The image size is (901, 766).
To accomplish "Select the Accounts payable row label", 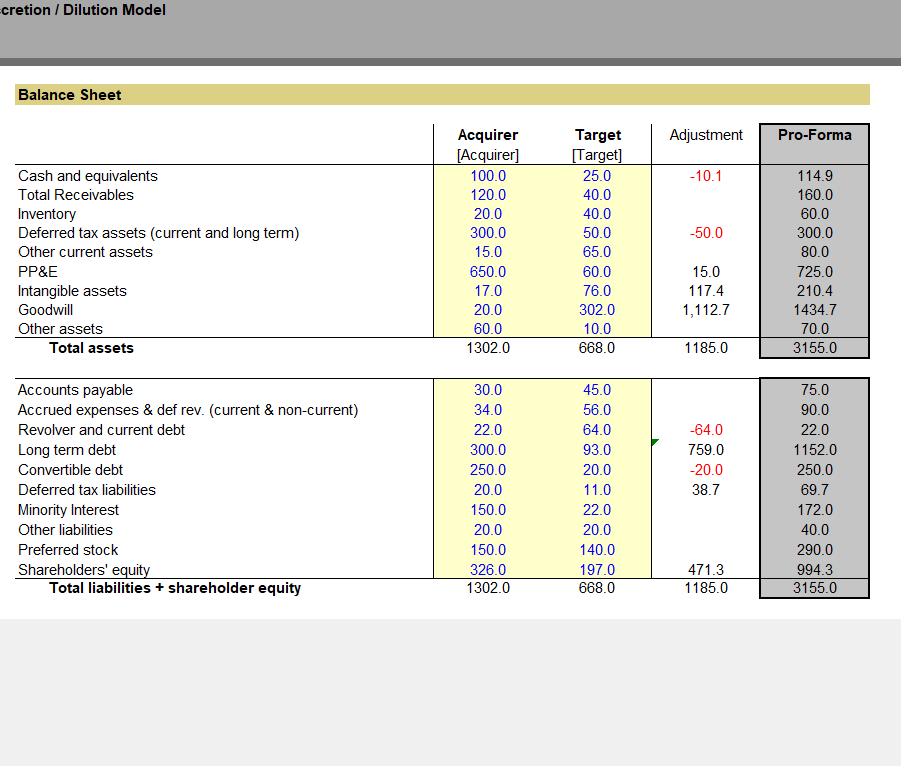I will [75, 390].
